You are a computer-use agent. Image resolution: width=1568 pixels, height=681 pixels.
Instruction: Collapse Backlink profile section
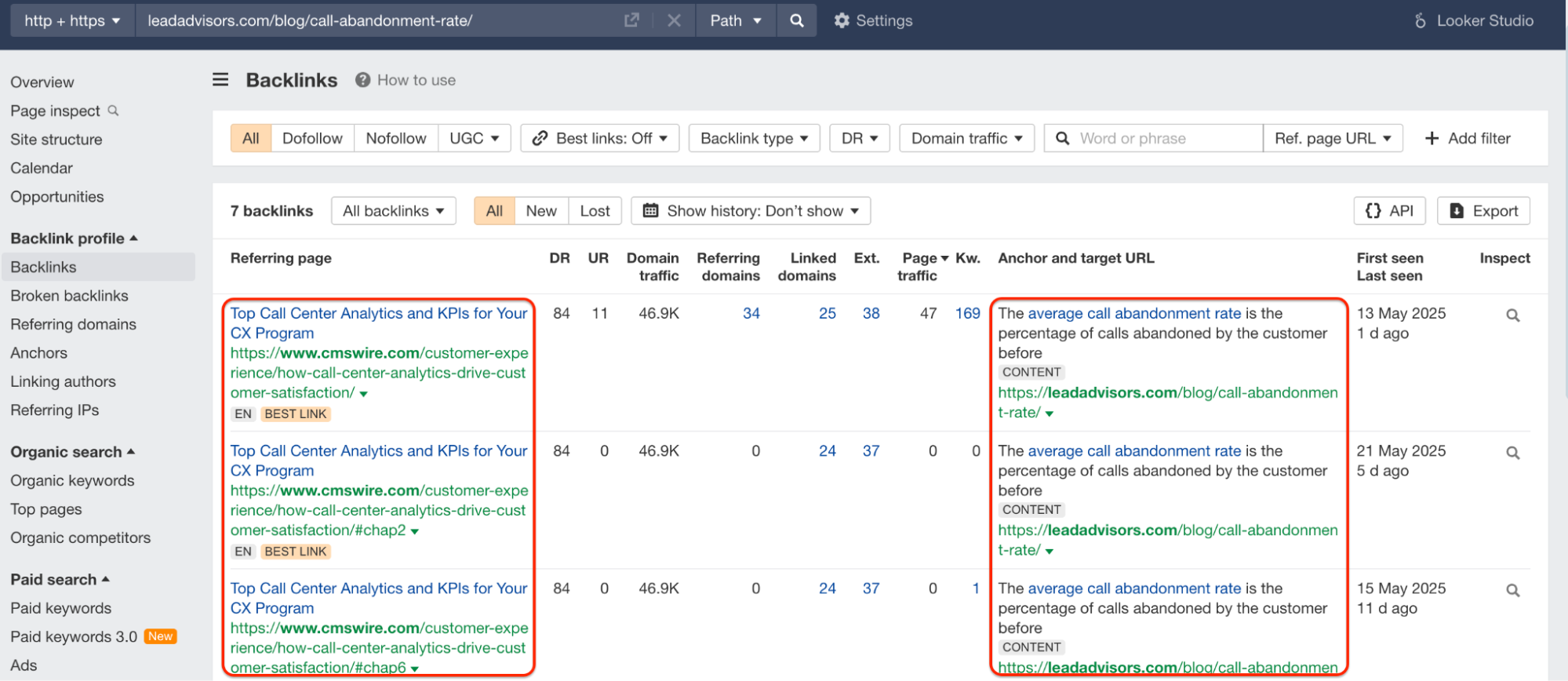pos(74,239)
